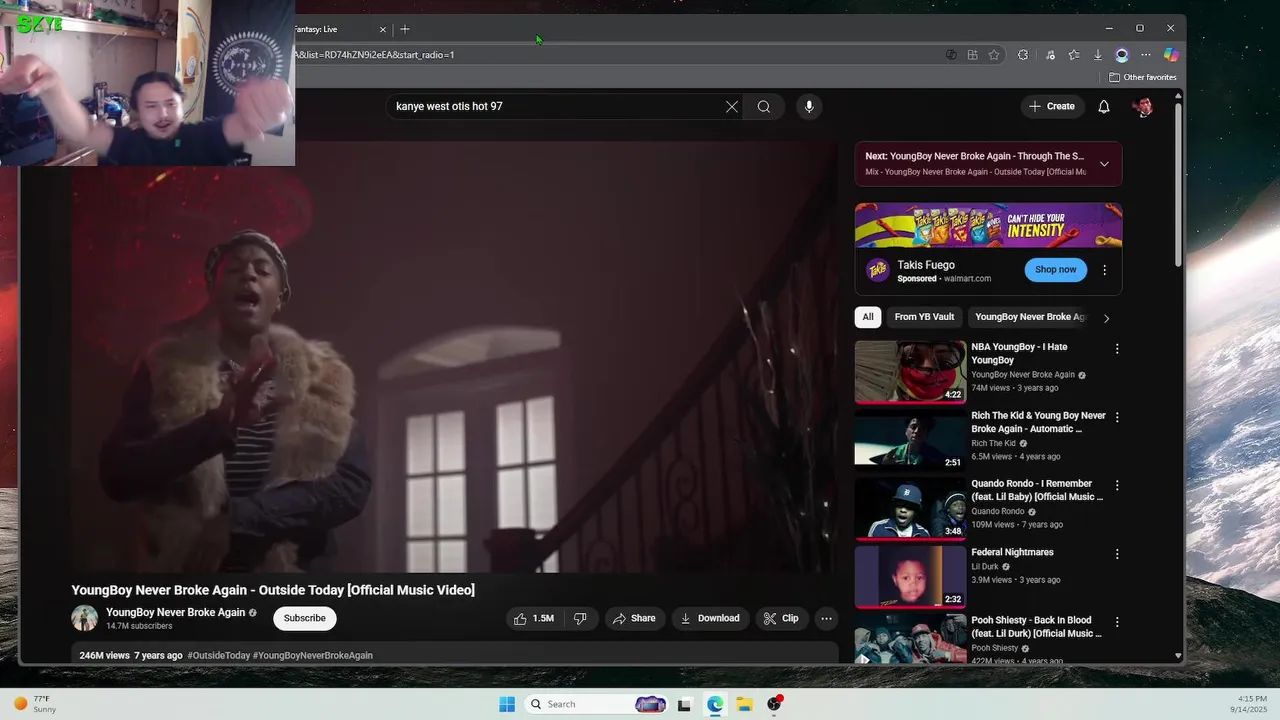1280x720 pixels.
Task: Open YouTube notifications bell
Action: click(1104, 106)
